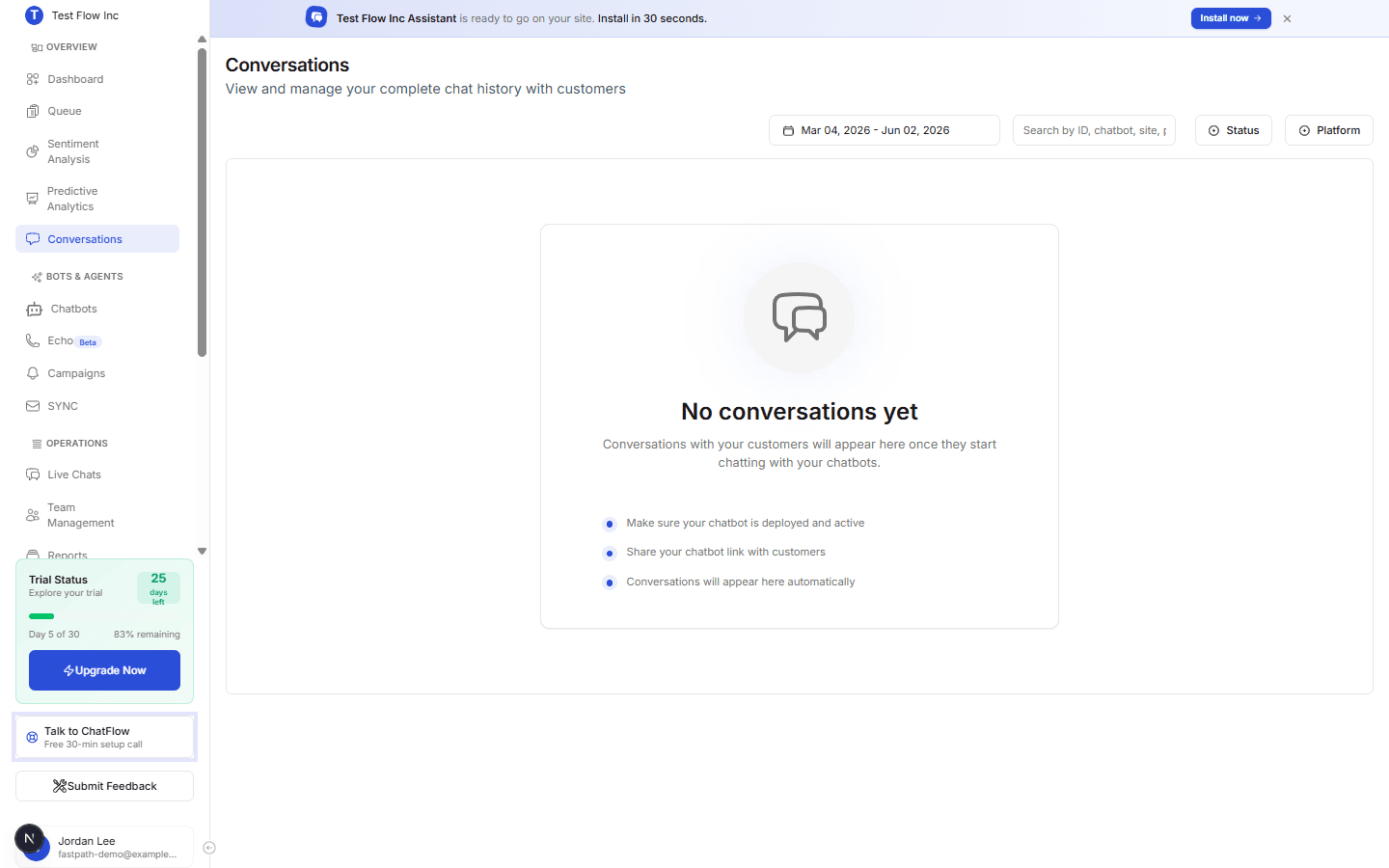Click the assistant chat icon in top banner

coord(316,17)
